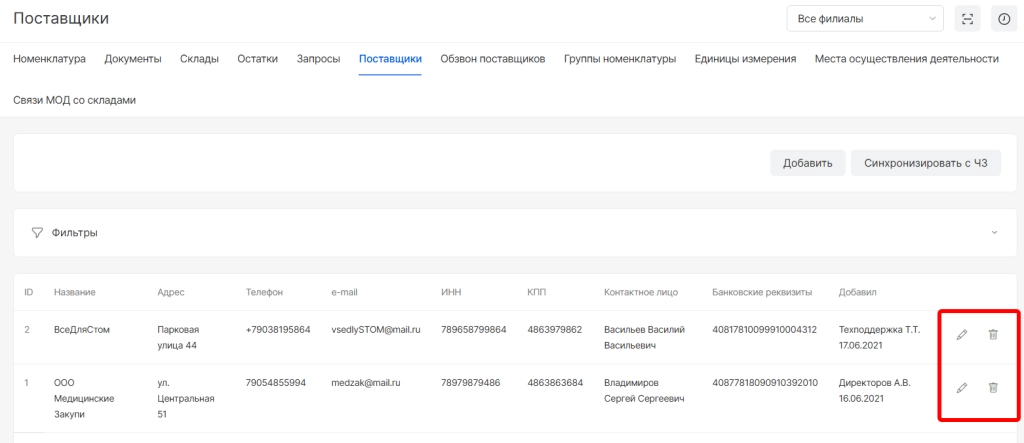The width and height of the screenshot is (1024, 443).
Task: Click the vsedlySTOM@mail.ru email cell
Action: click(375, 329)
